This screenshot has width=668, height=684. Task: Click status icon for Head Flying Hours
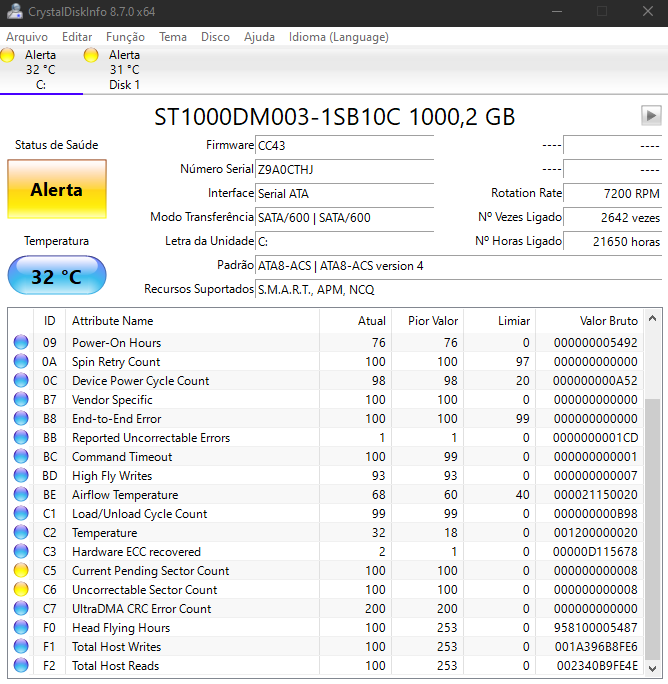click(21, 627)
